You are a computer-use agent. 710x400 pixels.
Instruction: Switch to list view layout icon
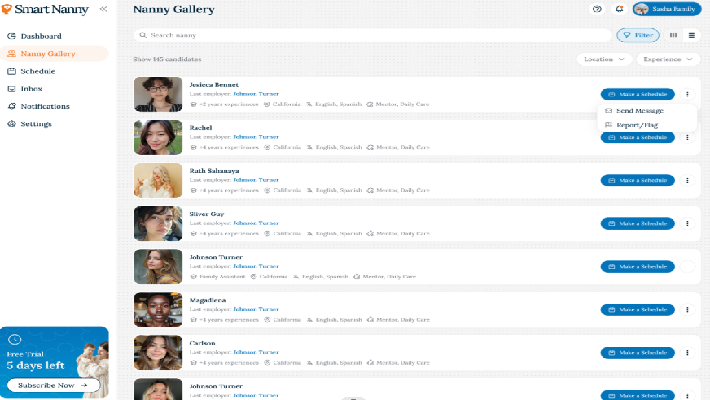[691, 35]
